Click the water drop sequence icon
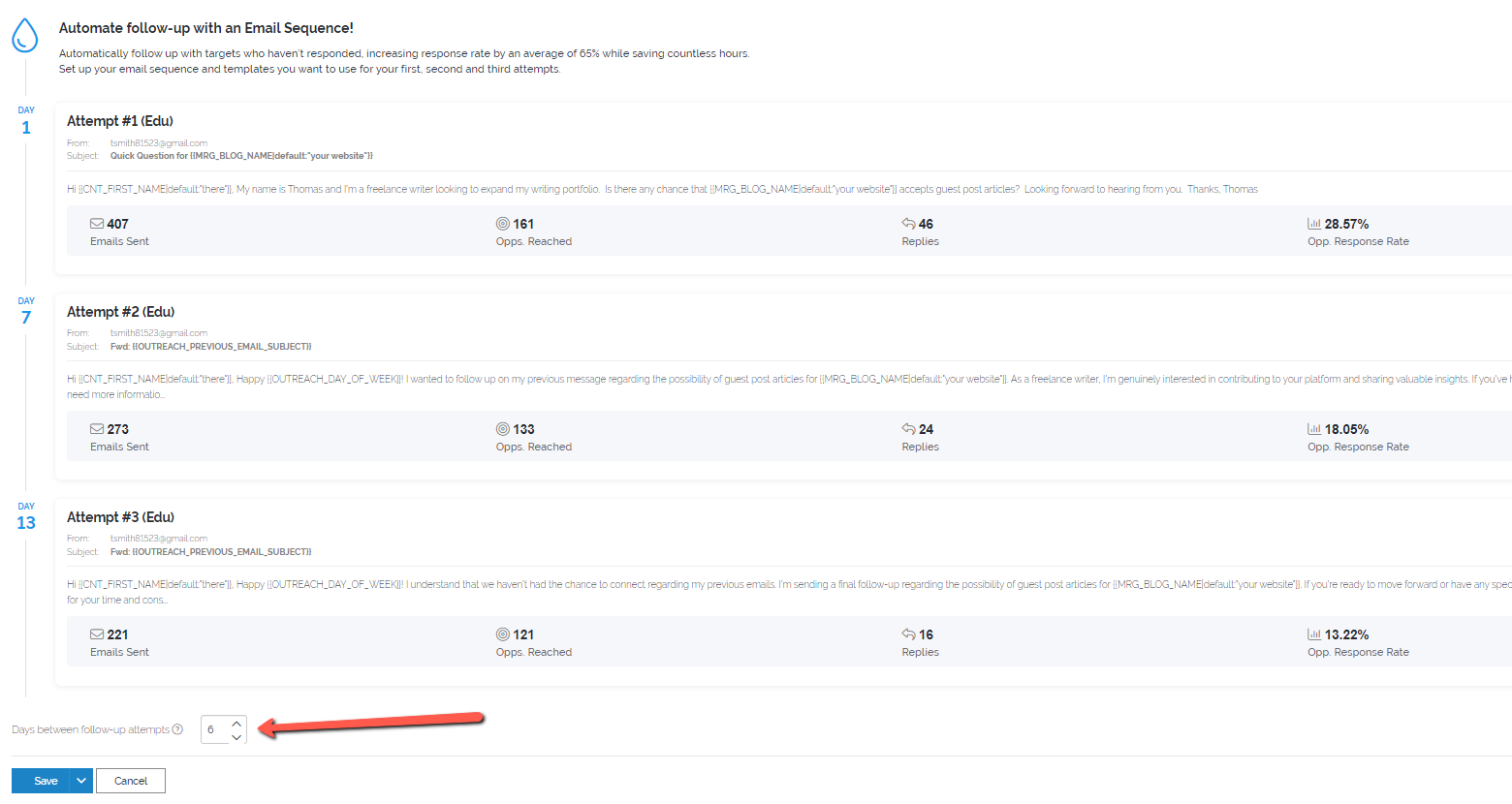The image size is (1512, 804). tap(24, 36)
